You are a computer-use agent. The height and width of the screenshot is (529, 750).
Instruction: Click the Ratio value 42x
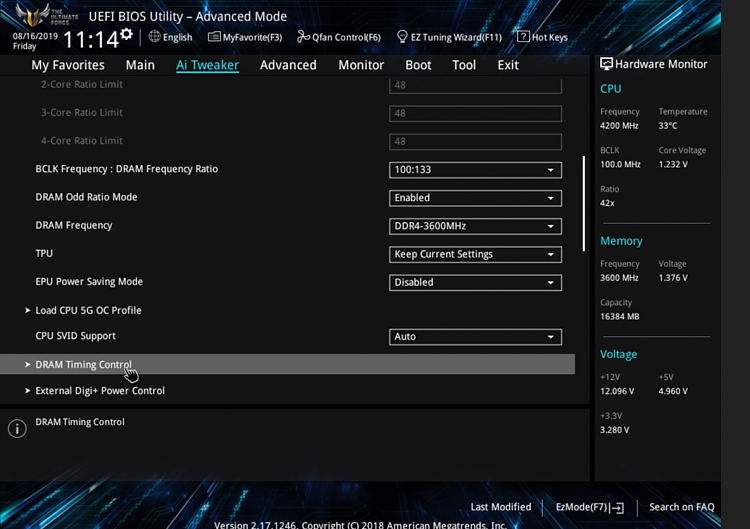[607, 203]
